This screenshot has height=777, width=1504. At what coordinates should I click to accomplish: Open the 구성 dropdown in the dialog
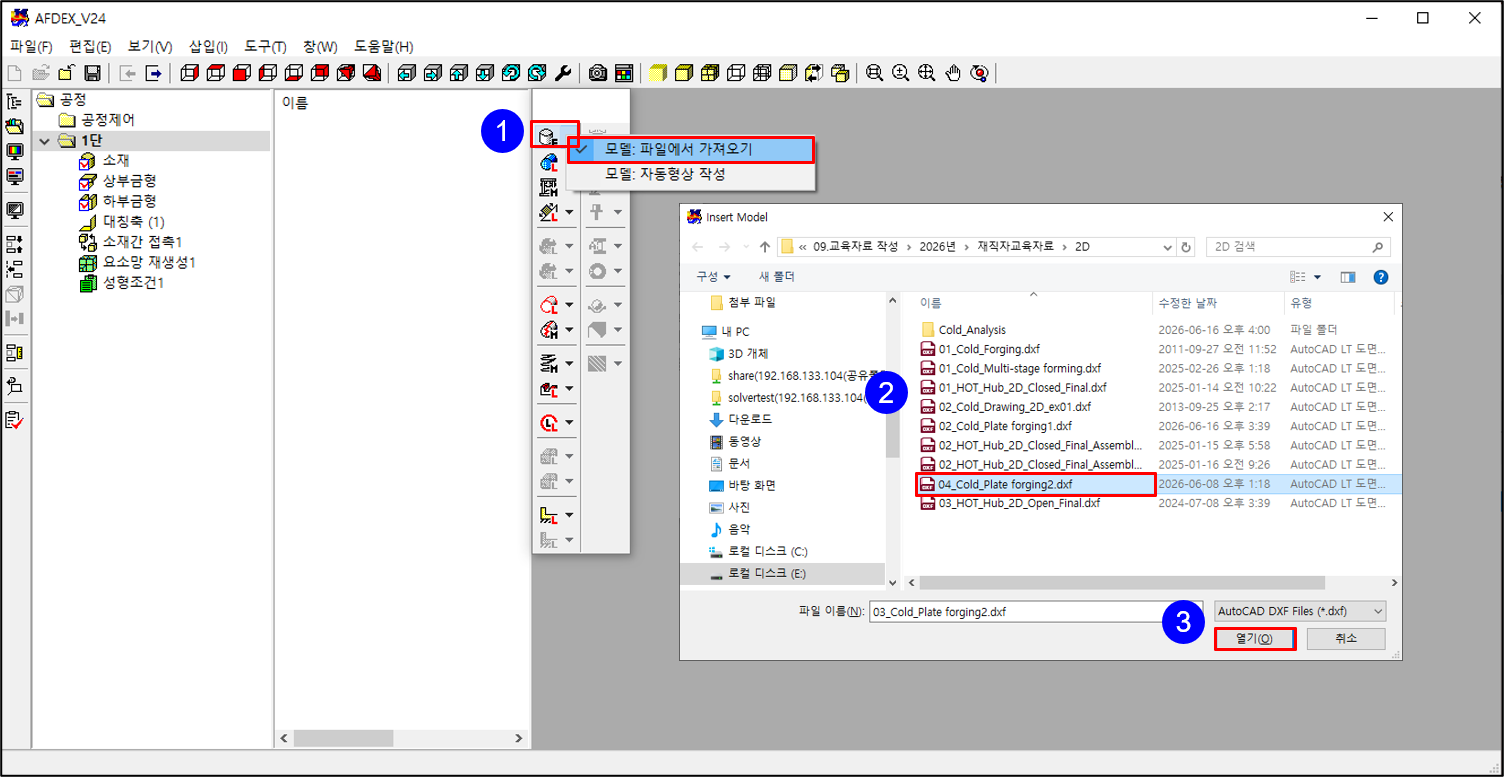[713, 276]
